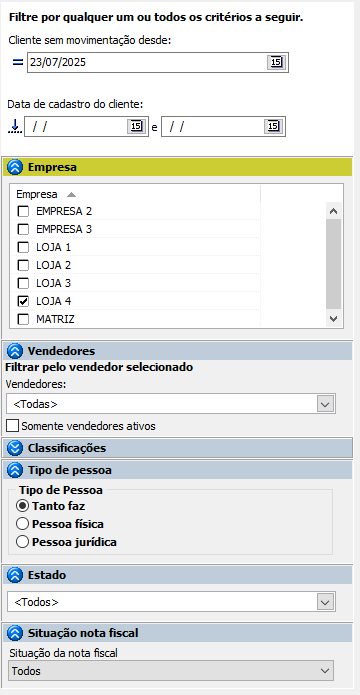
Task: Collapse the Empresa section chevron icon
Action: point(15,167)
